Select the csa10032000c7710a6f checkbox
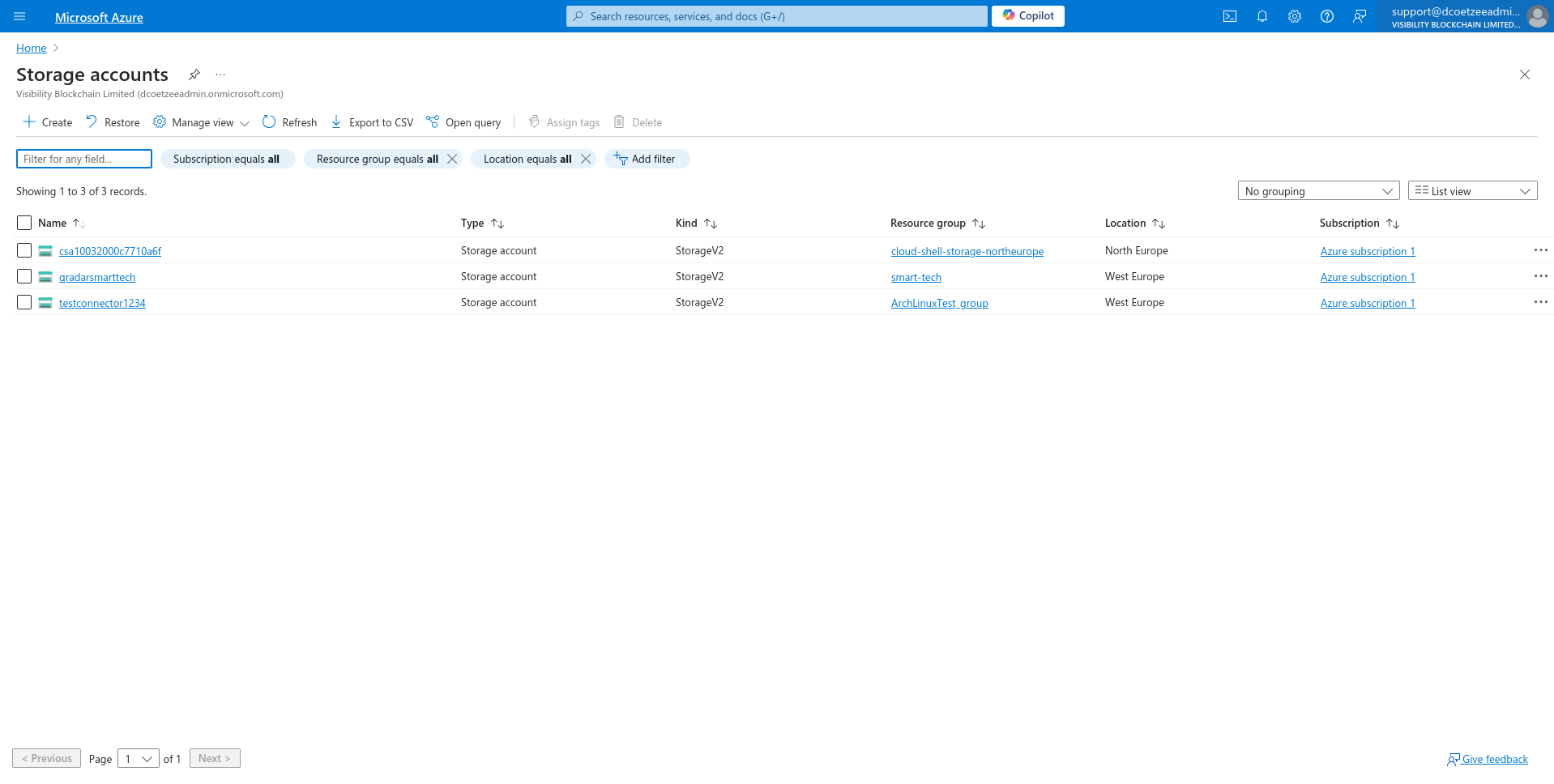 click(24, 250)
